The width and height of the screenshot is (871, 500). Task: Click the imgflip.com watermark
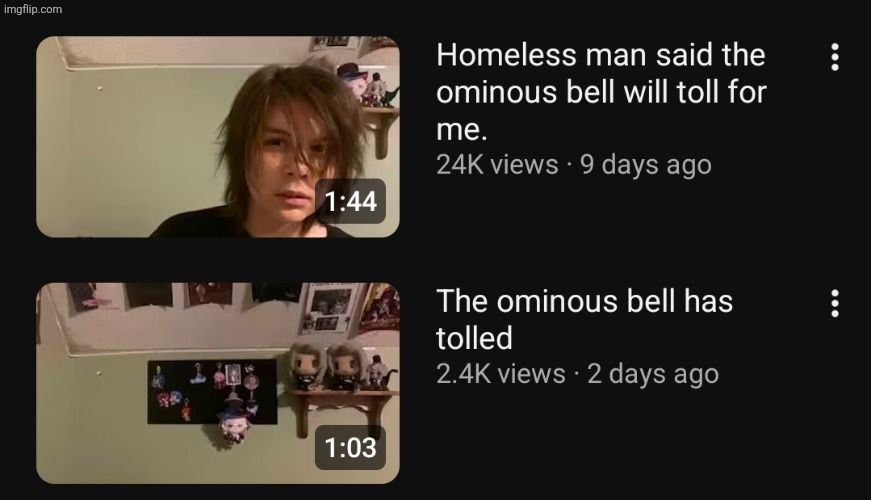click(x=33, y=9)
